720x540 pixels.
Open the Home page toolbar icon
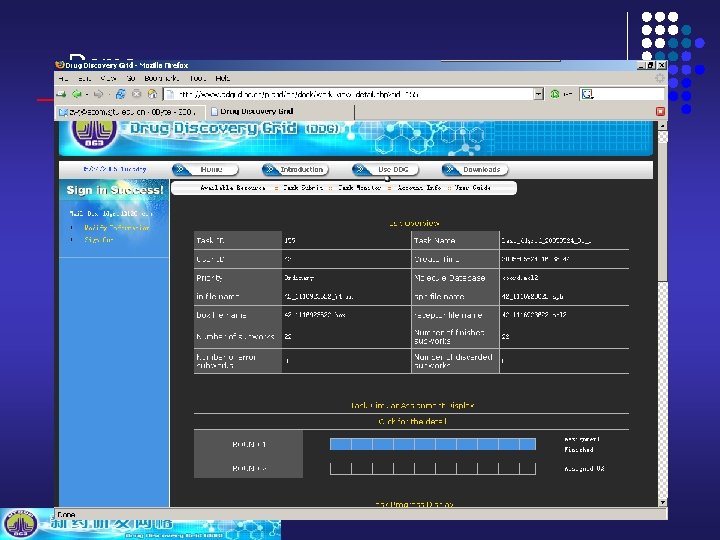click(x=152, y=94)
